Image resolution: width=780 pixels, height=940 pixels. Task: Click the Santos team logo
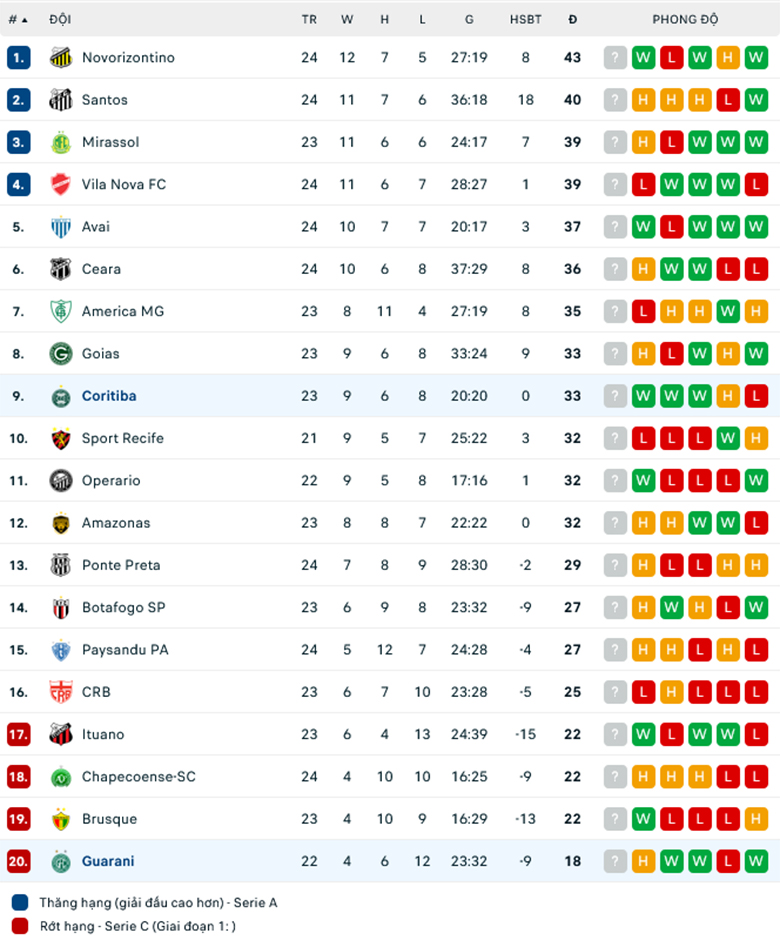(60, 100)
